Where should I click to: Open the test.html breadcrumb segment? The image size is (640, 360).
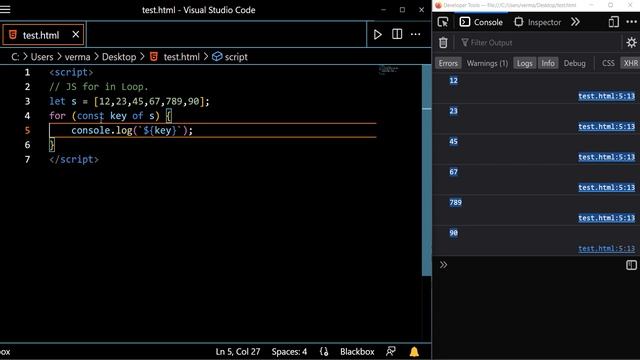click(182, 57)
